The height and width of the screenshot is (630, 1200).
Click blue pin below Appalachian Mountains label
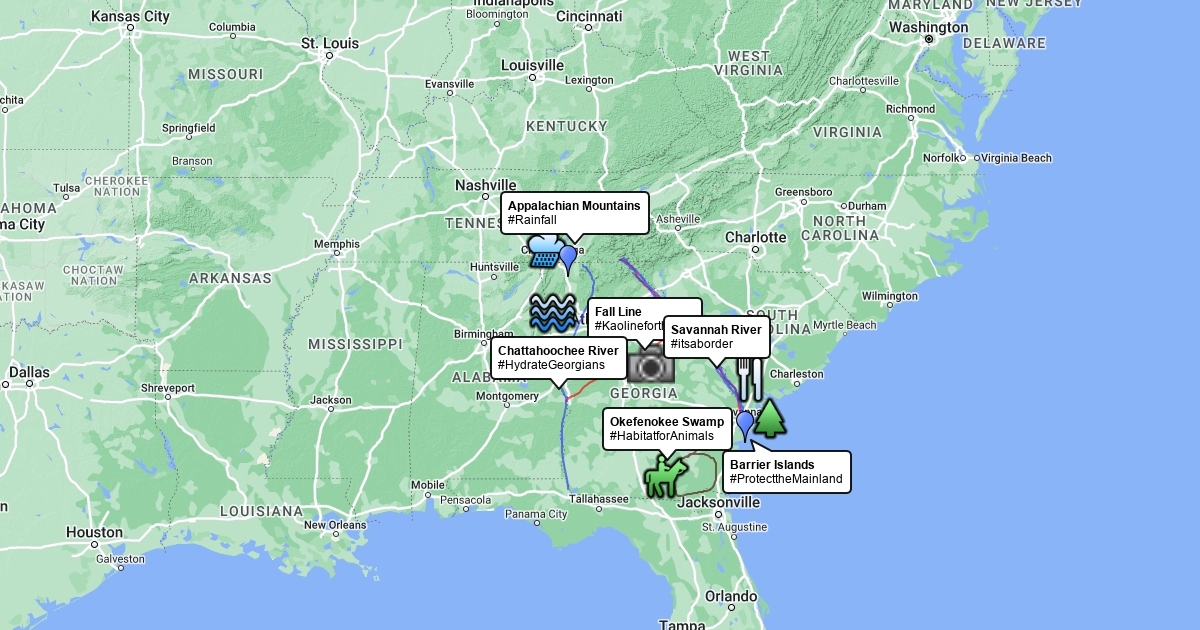click(568, 259)
